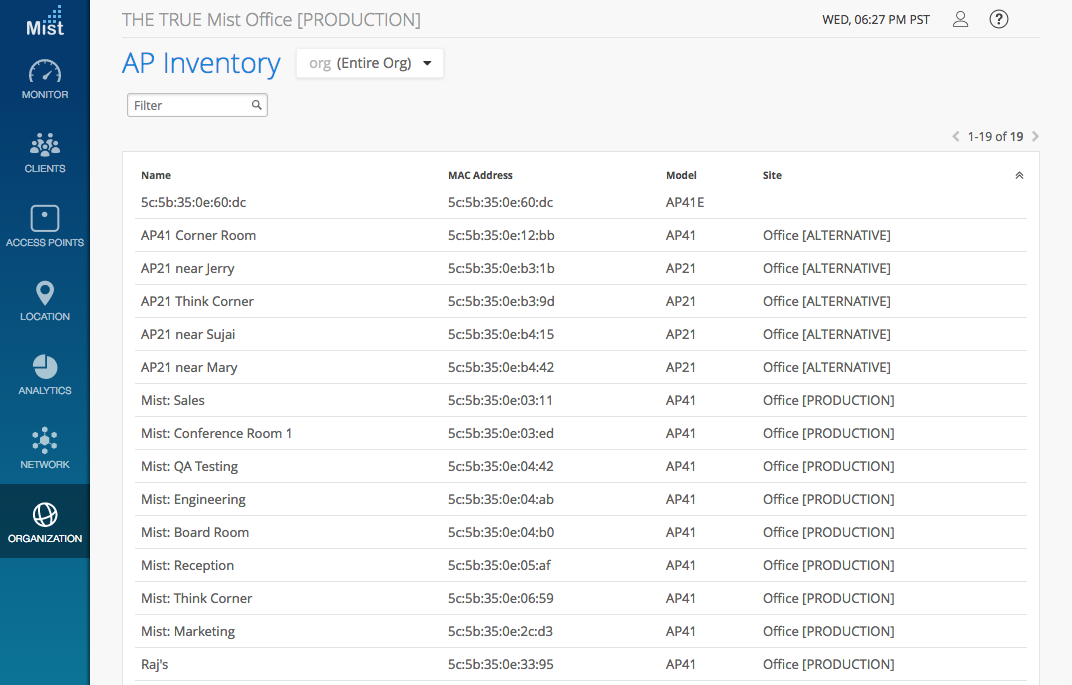
Task: Open the user account icon
Action: tap(960, 19)
